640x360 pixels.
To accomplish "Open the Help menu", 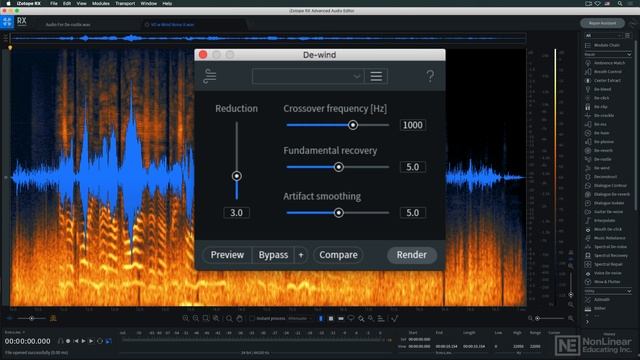I will pos(167,3).
